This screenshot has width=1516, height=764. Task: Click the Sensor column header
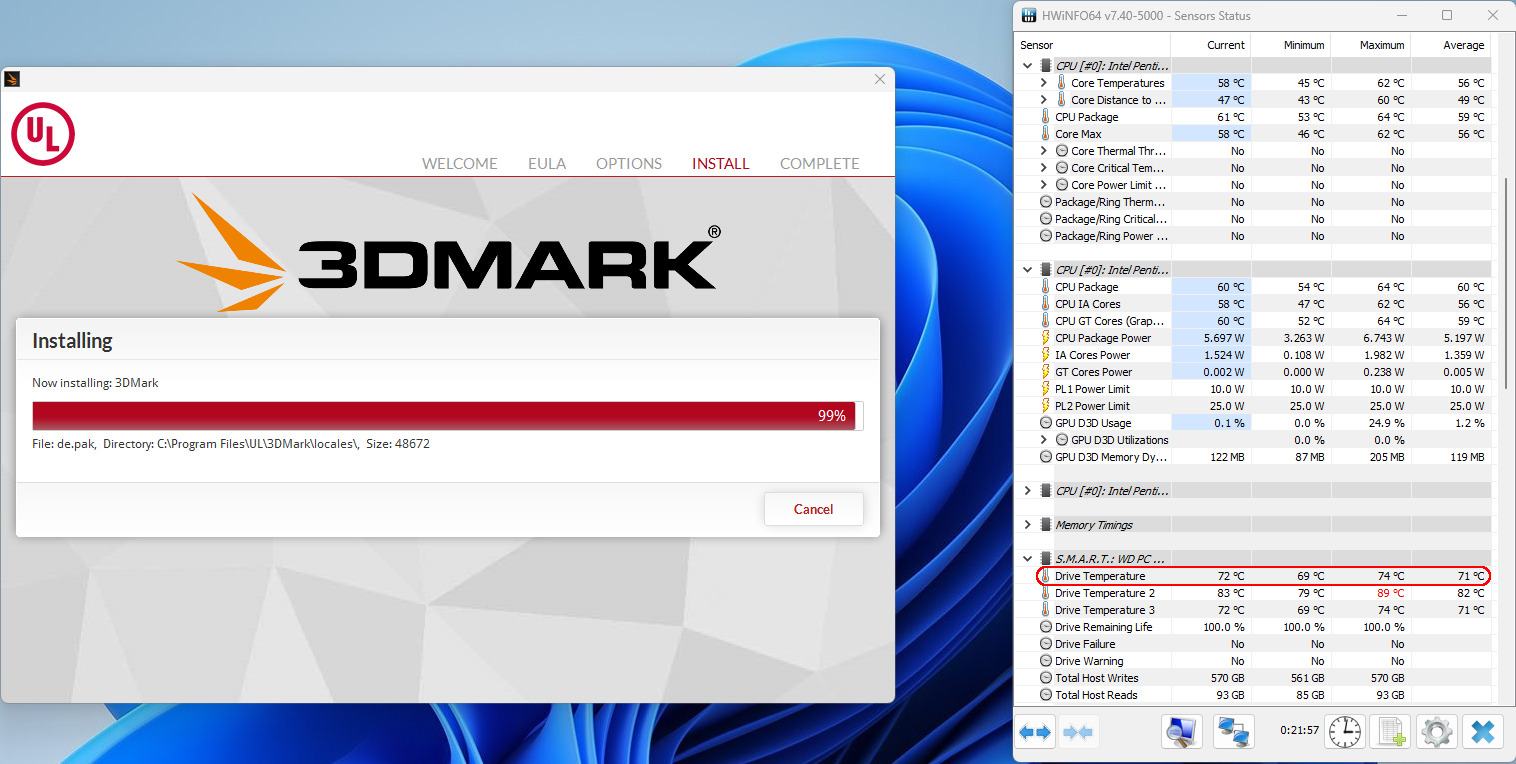(x=1092, y=45)
